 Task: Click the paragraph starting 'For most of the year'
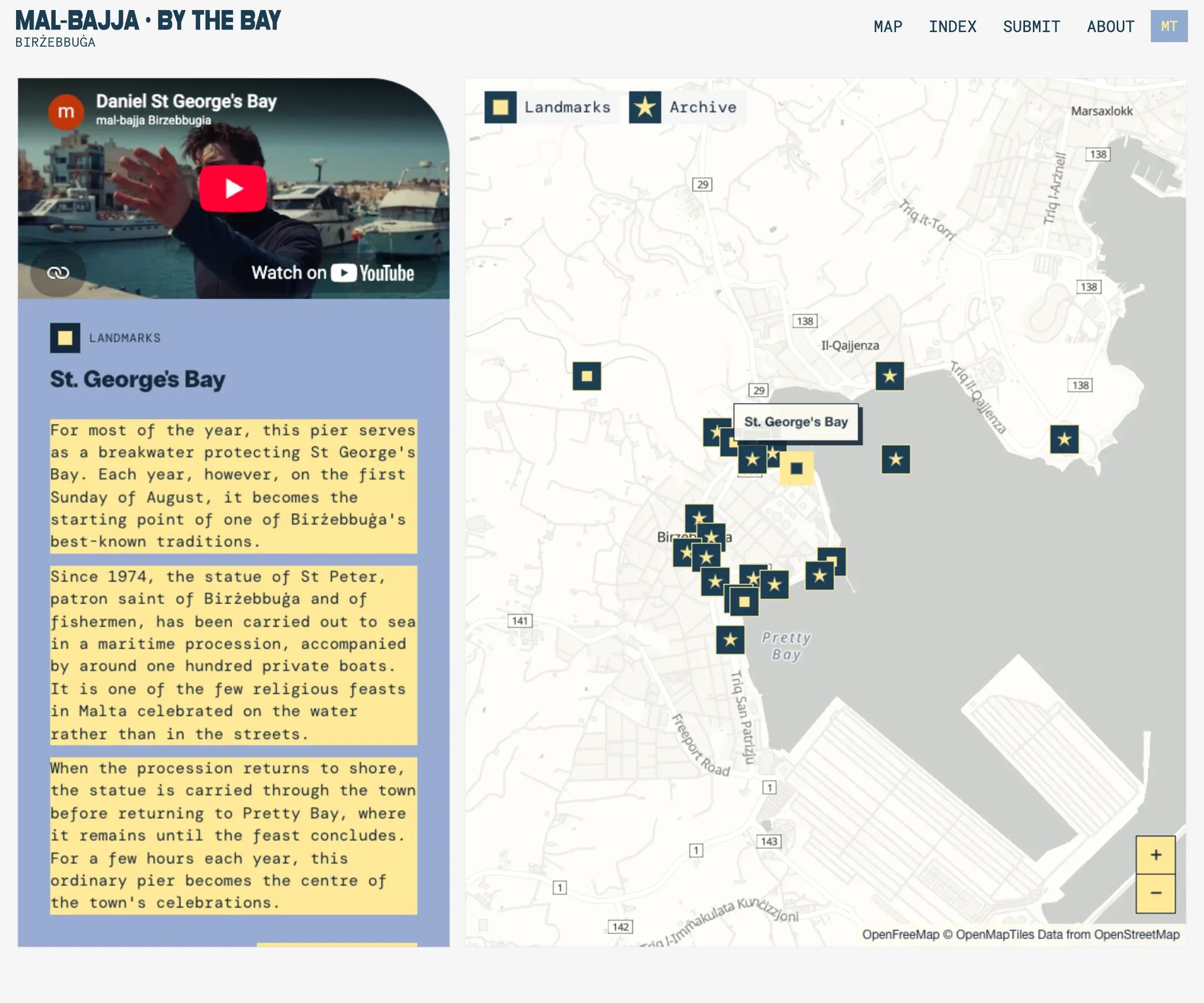(233, 486)
